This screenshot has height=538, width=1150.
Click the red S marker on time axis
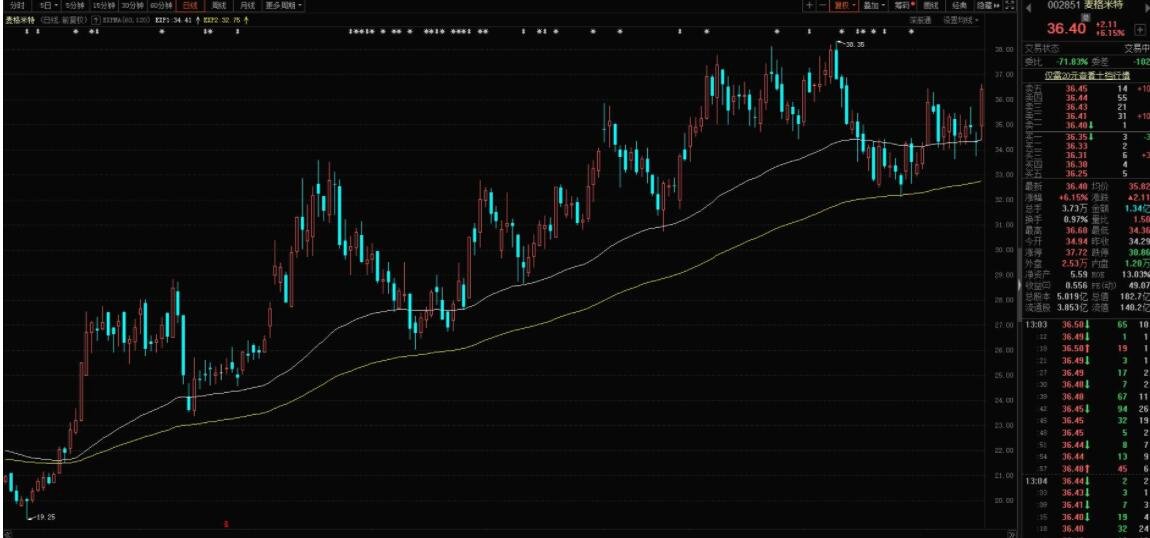point(226,524)
